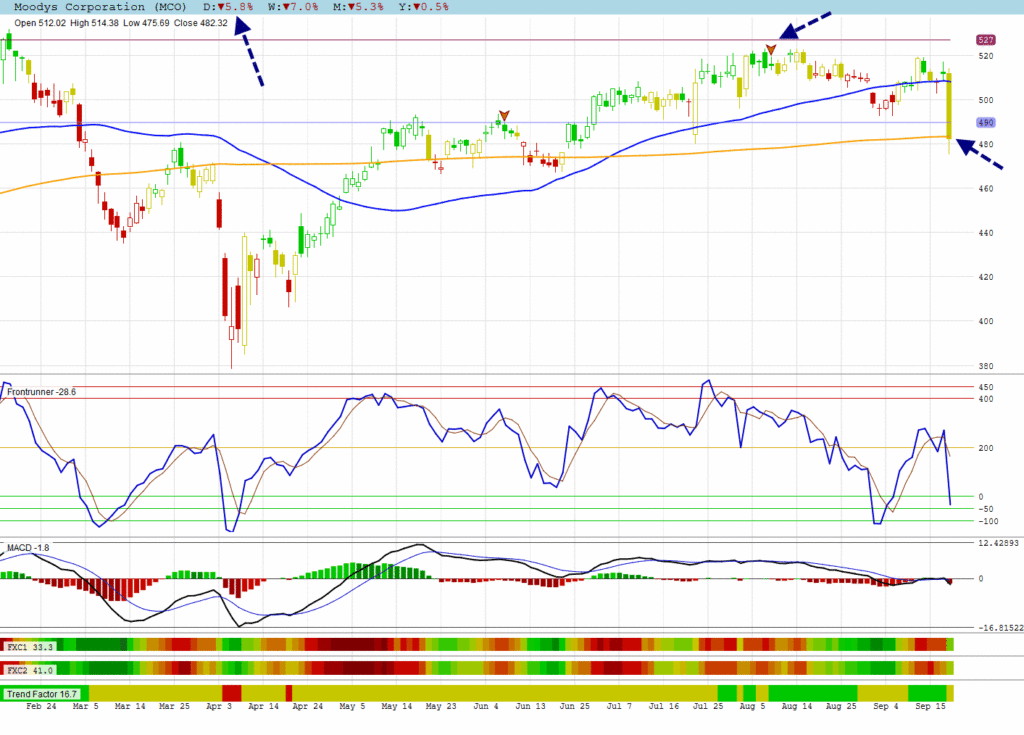Image resolution: width=1024 pixels, height=735 pixels.
Task: Select the 527 price level tag
Action: (x=985, y=40)
